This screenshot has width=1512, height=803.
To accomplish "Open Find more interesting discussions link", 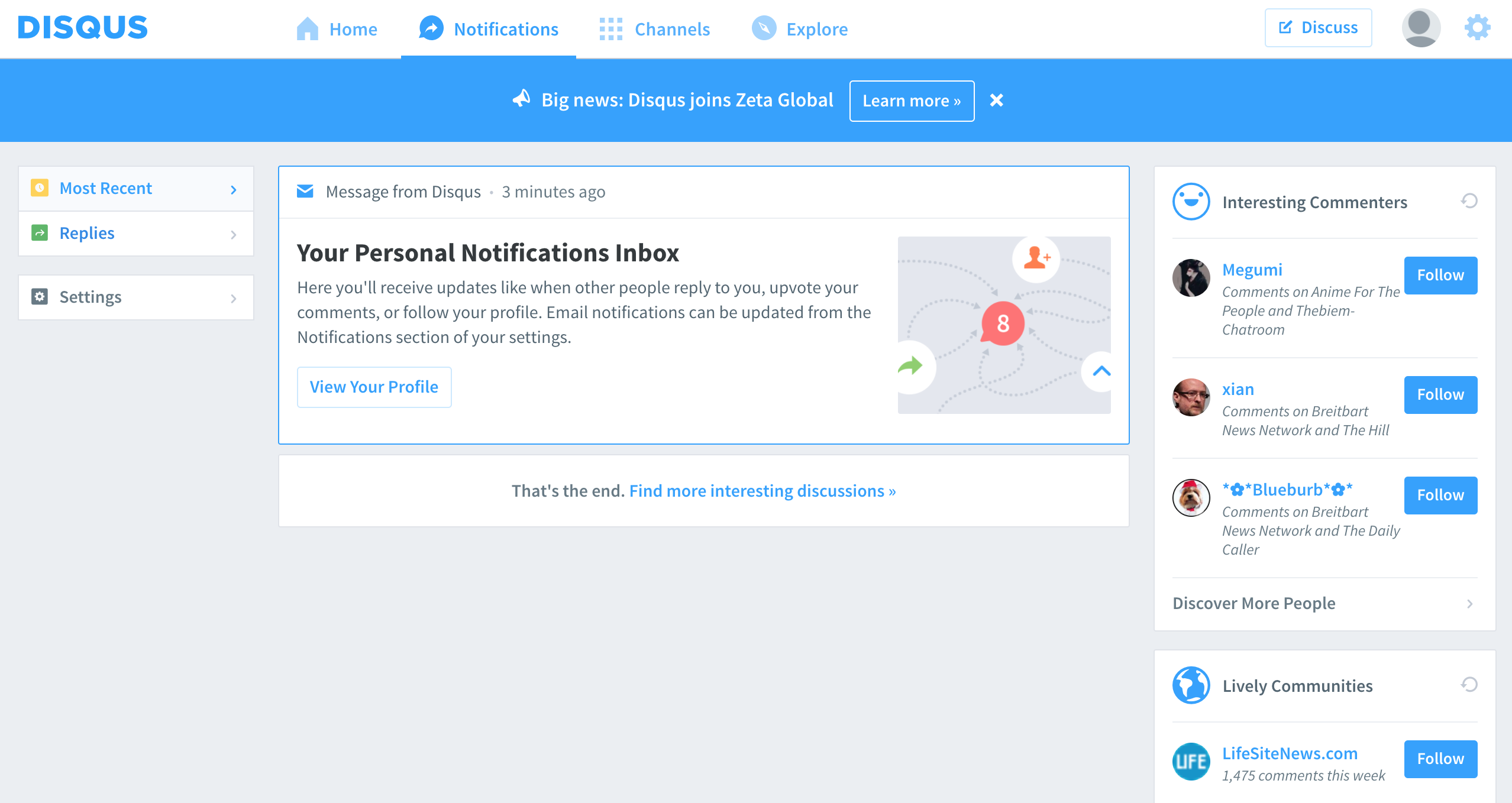I will tap(763, 491).
